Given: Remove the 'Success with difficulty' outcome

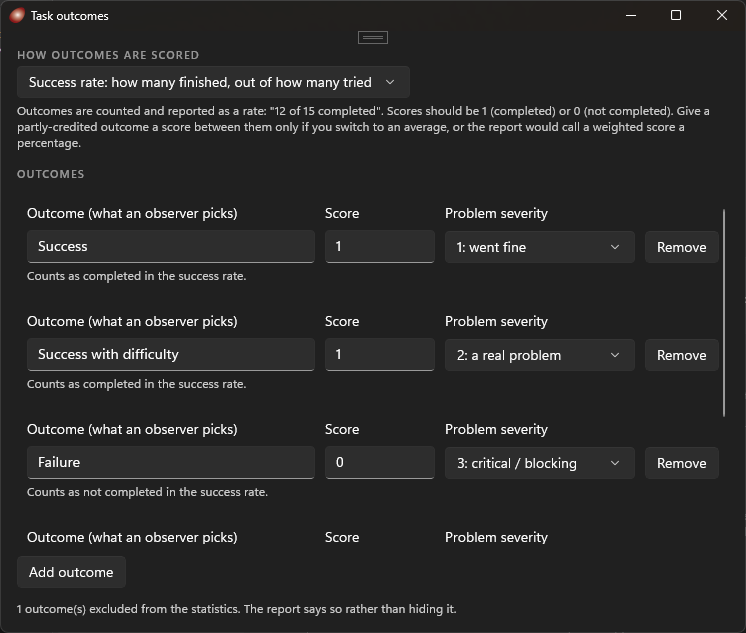Looking at the screenshot, I should point(681,355).
